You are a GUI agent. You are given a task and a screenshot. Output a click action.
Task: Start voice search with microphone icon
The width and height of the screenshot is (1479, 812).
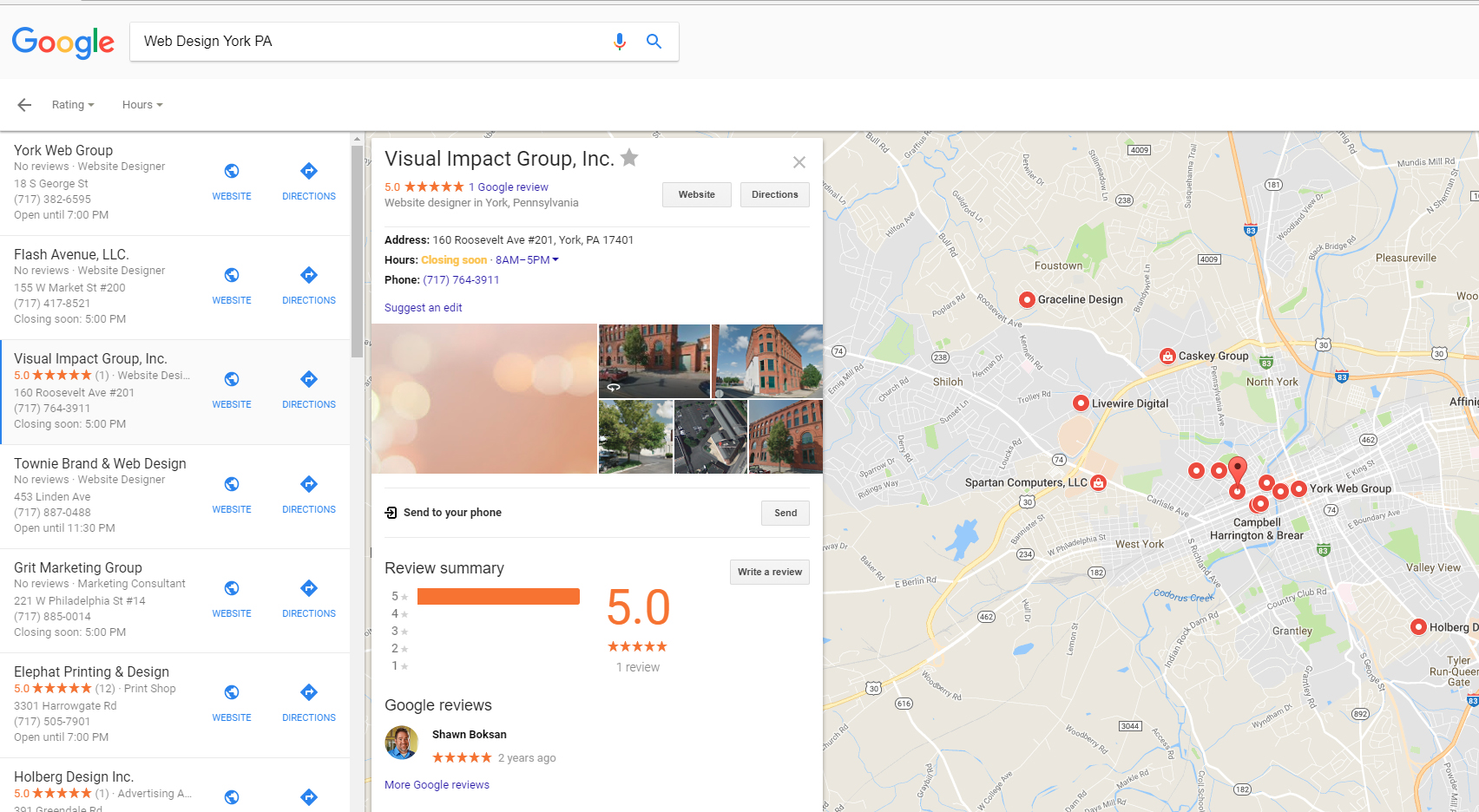click(620, 42)
